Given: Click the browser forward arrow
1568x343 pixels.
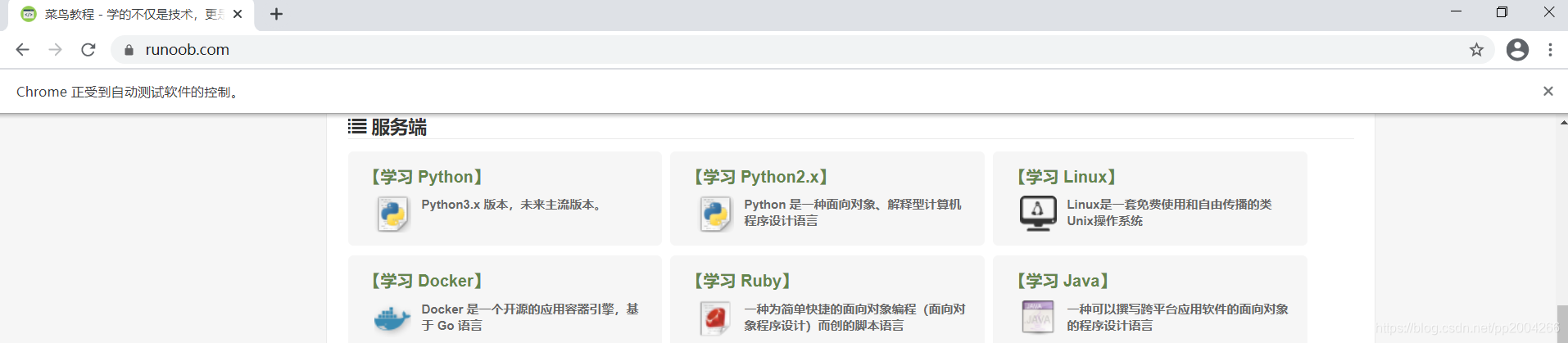Looking at the screenshot, I should 55,50.
